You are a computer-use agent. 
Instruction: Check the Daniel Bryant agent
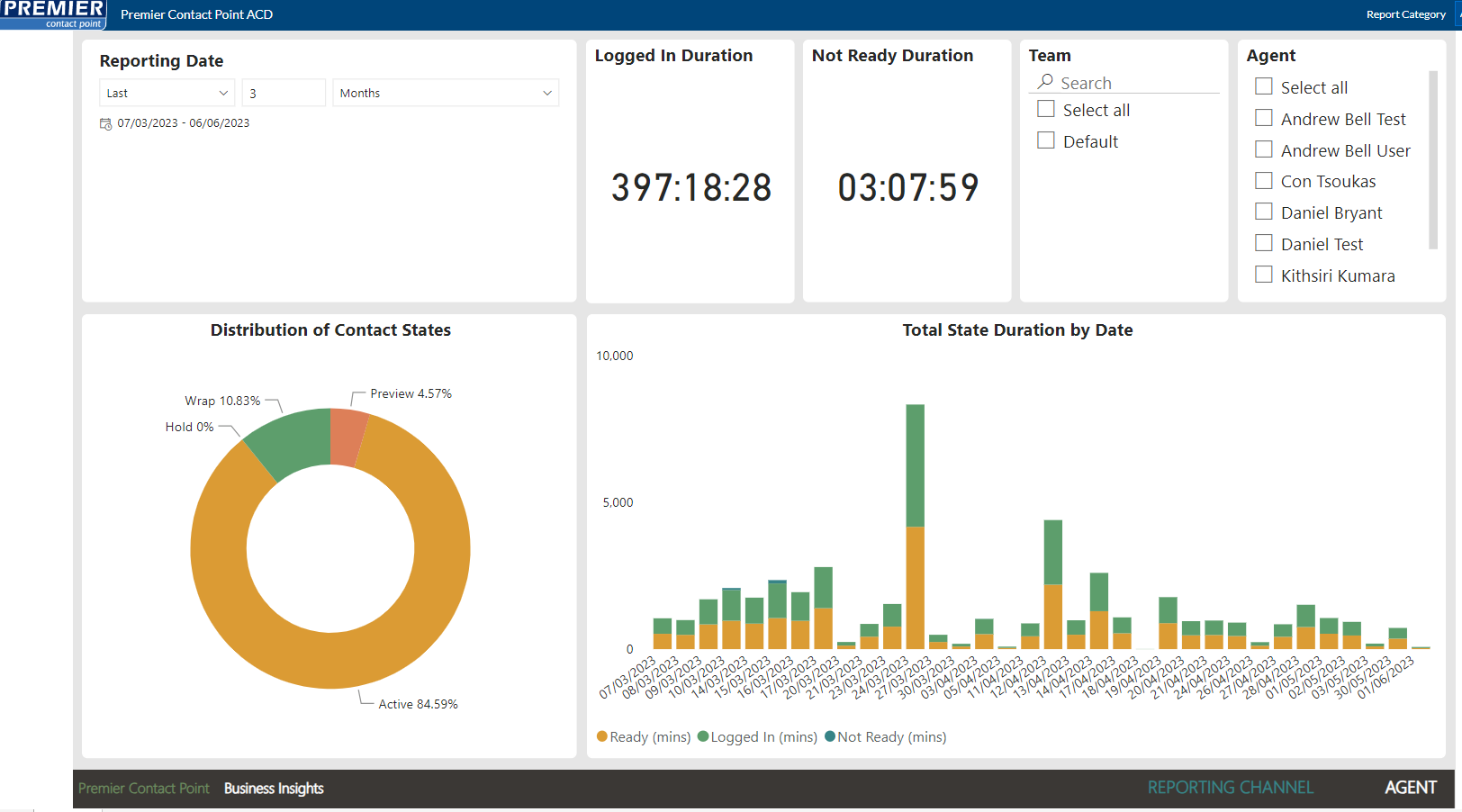click(1264, 212)
